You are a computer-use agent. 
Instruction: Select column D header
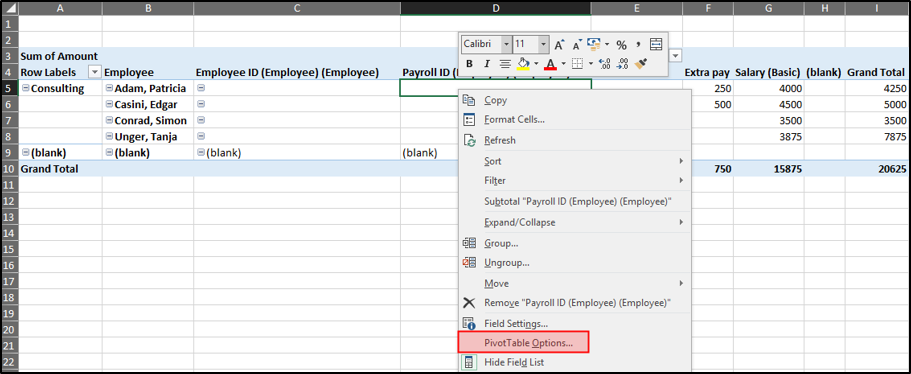pos(496,8)
